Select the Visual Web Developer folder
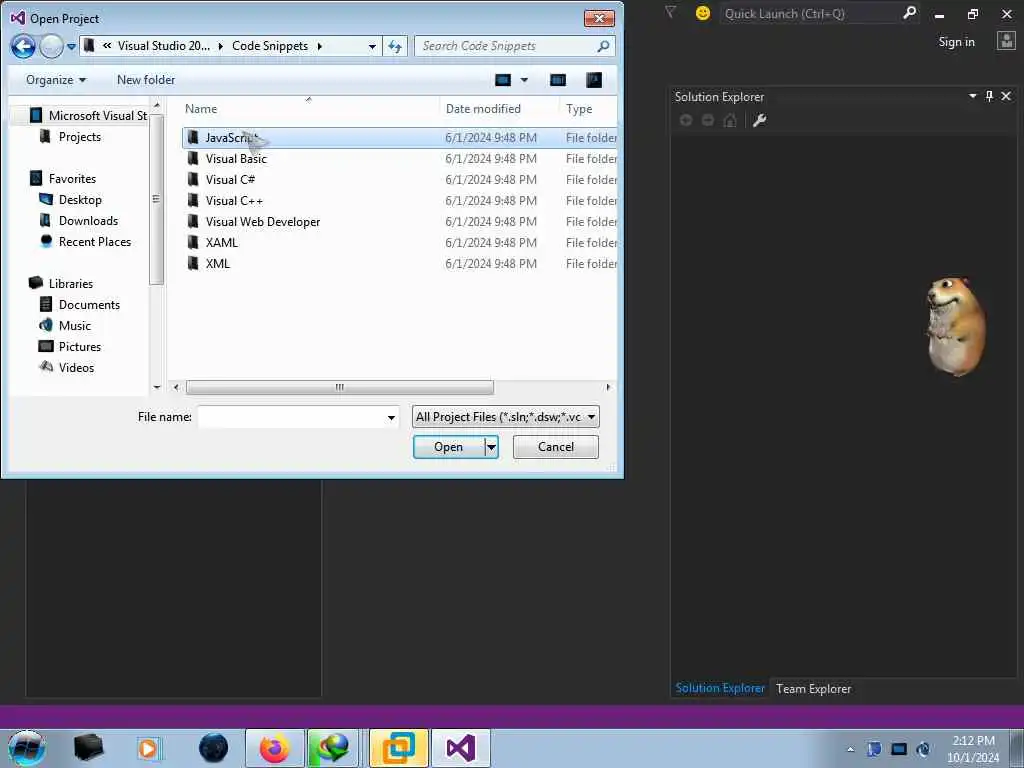1024x768 pixels. click(x=399, y=221)
